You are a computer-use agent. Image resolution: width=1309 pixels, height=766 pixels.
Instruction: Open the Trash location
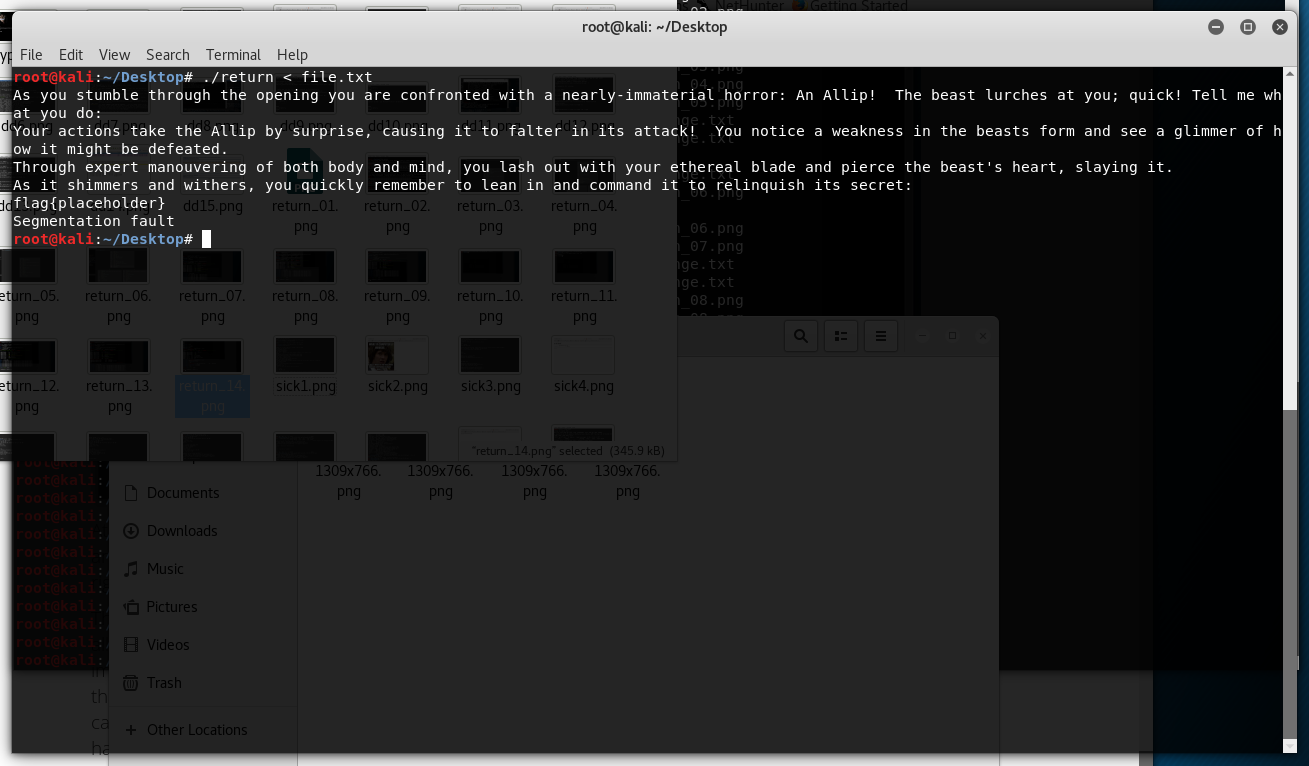pyautogui.click(x=164, y=683)
